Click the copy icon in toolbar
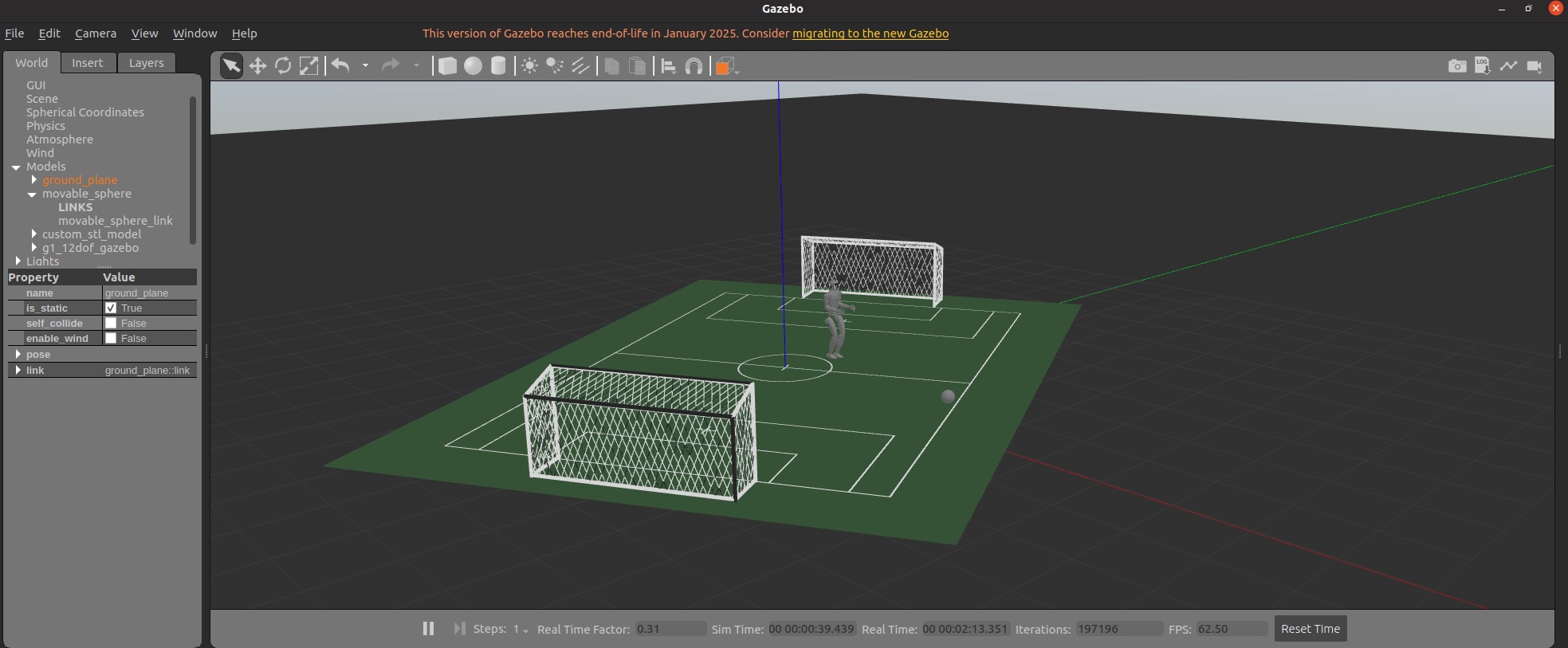The width and height of the screenshot is (1568, 648). (x=612, y=66)
